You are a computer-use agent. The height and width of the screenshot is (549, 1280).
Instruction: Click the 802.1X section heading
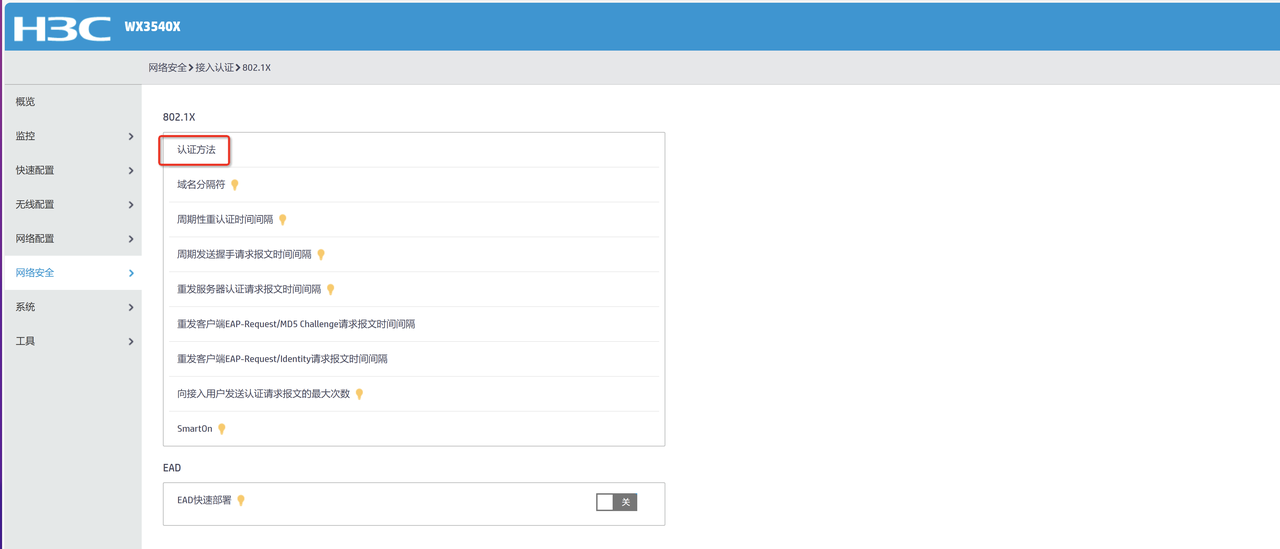[x=179, y=118]
